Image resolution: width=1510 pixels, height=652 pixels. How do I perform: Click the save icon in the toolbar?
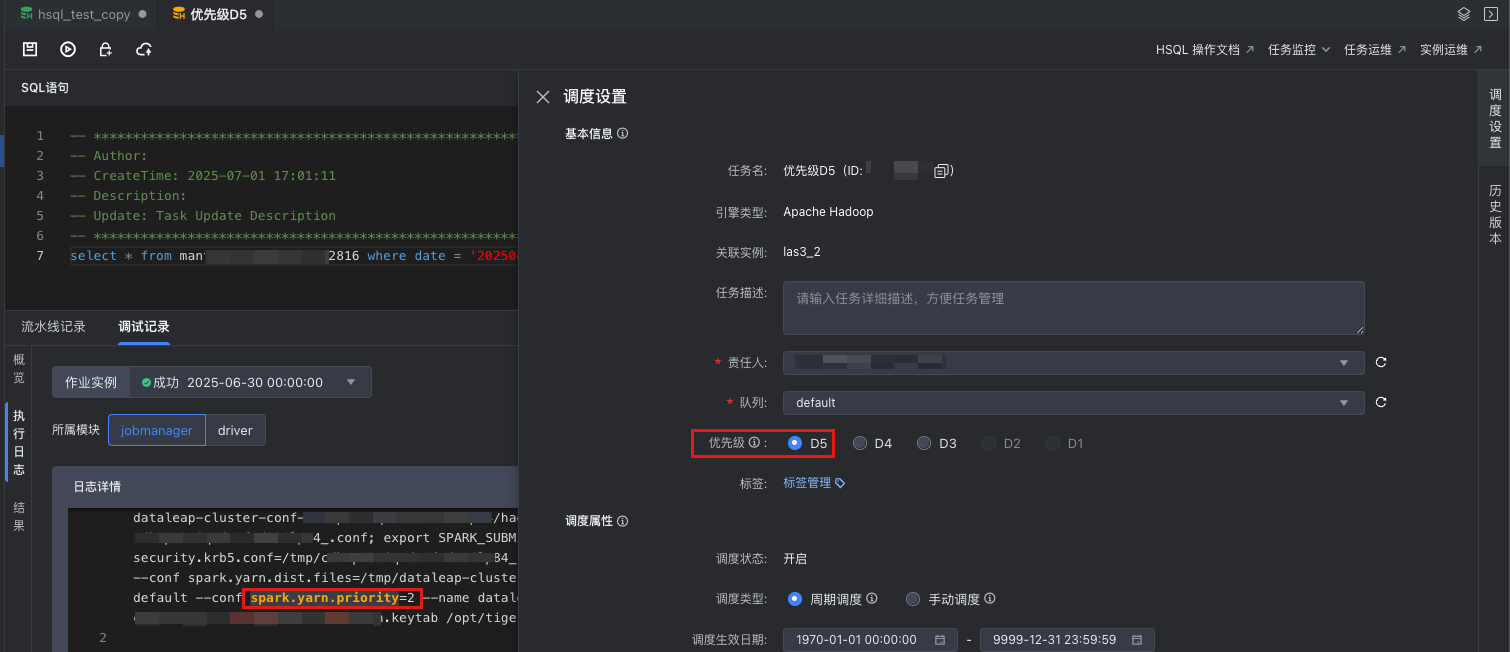(x=30, y=49)
